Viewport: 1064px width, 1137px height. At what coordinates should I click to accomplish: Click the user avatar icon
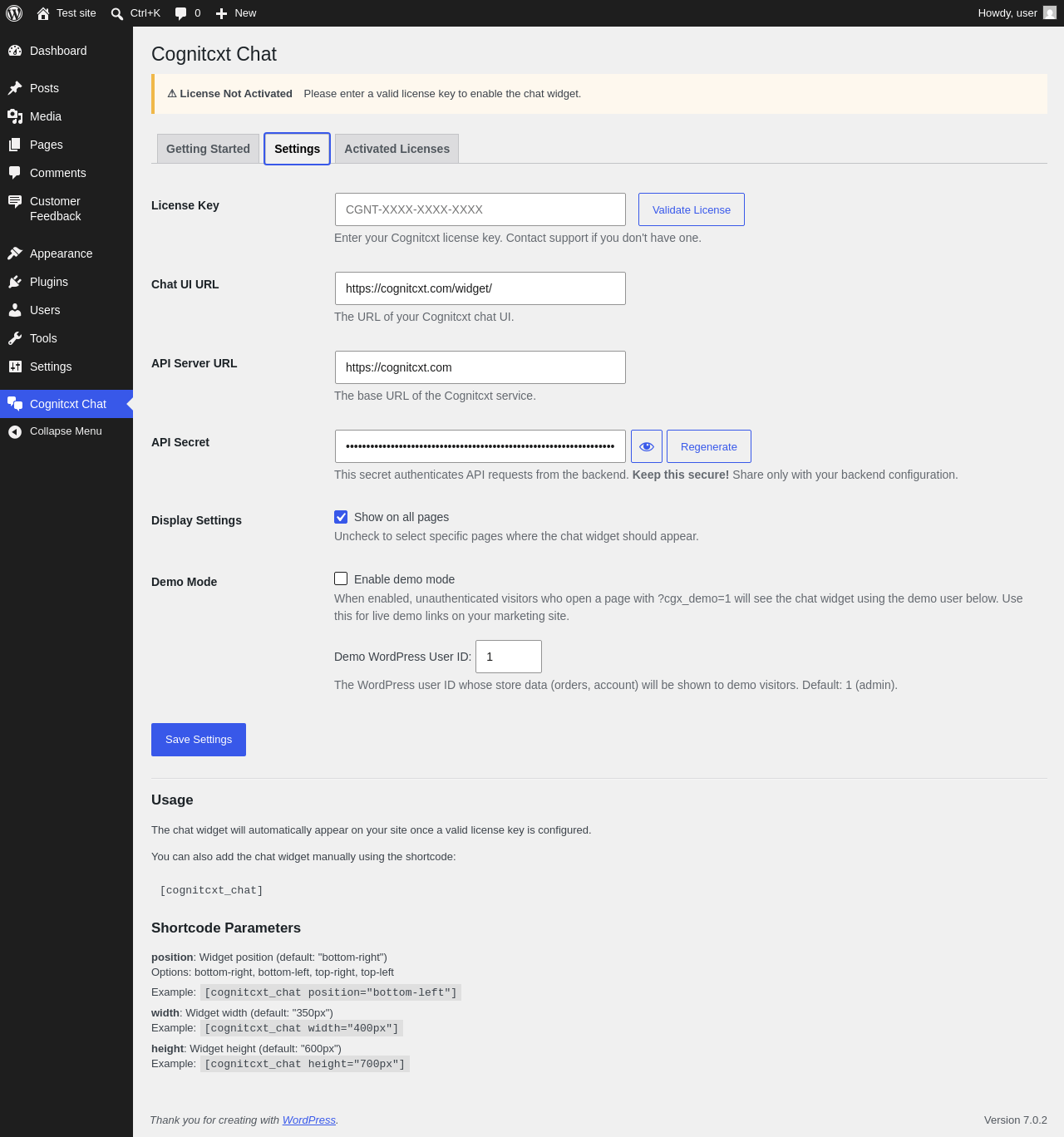click(x=1050, y=12)
